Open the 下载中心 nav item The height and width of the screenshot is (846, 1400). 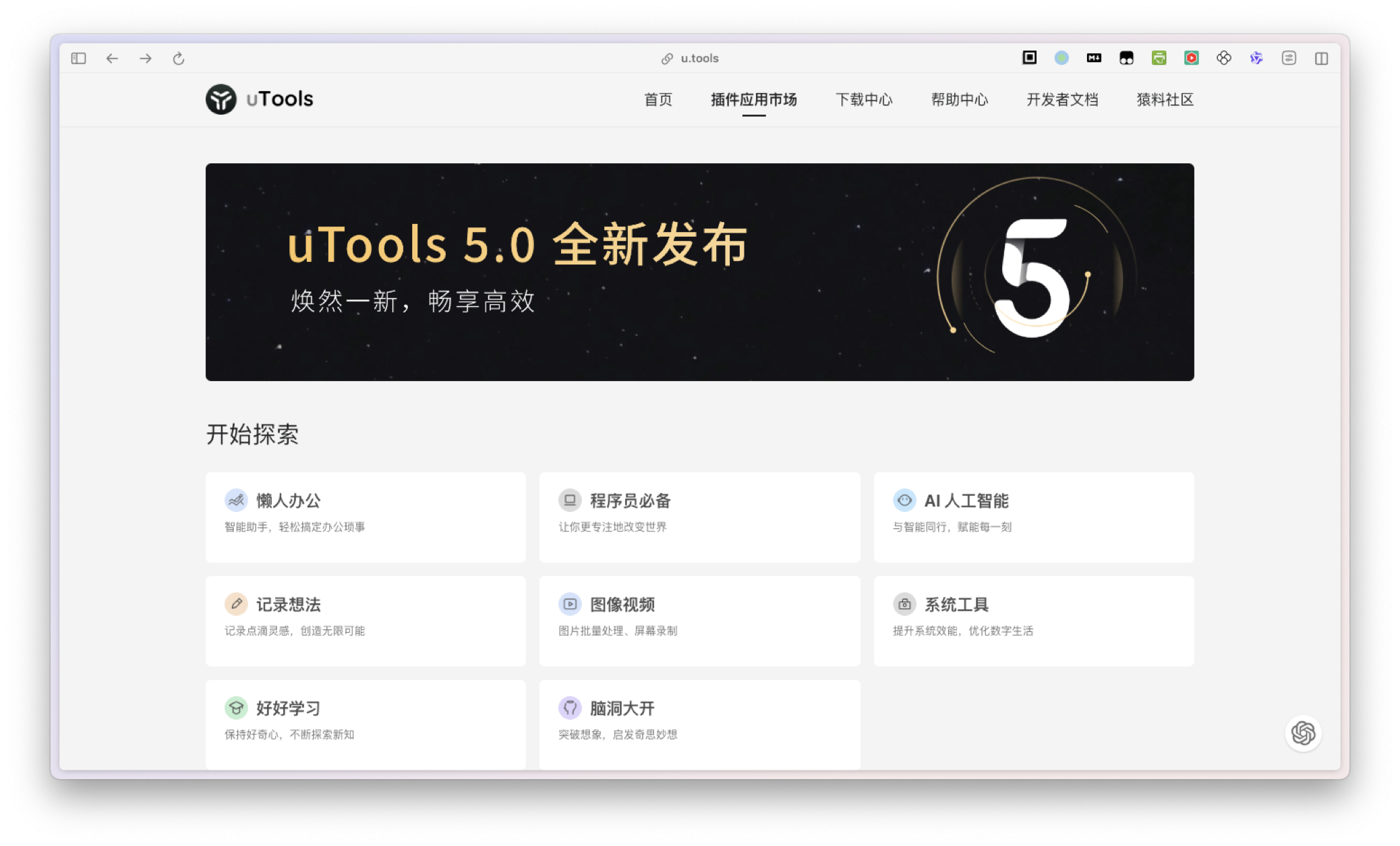(x=863, y=100)
